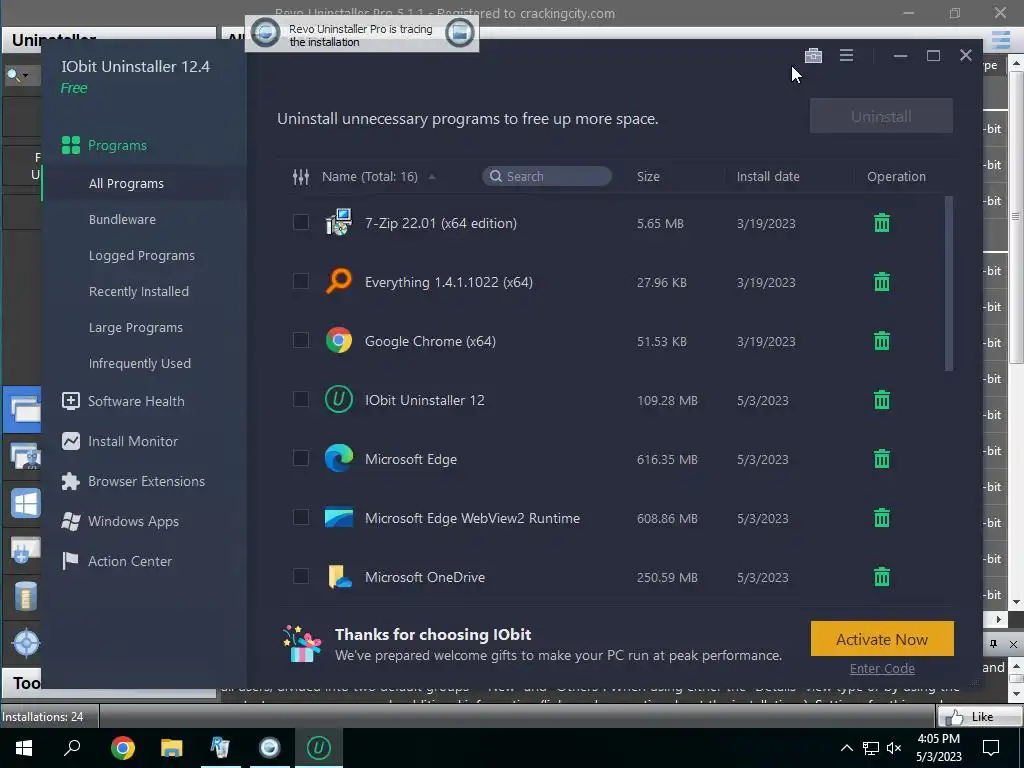This screenshot has width=1024, height=768.
Task: Open Revo search options dropdown arrow
Action: [25, 76]
